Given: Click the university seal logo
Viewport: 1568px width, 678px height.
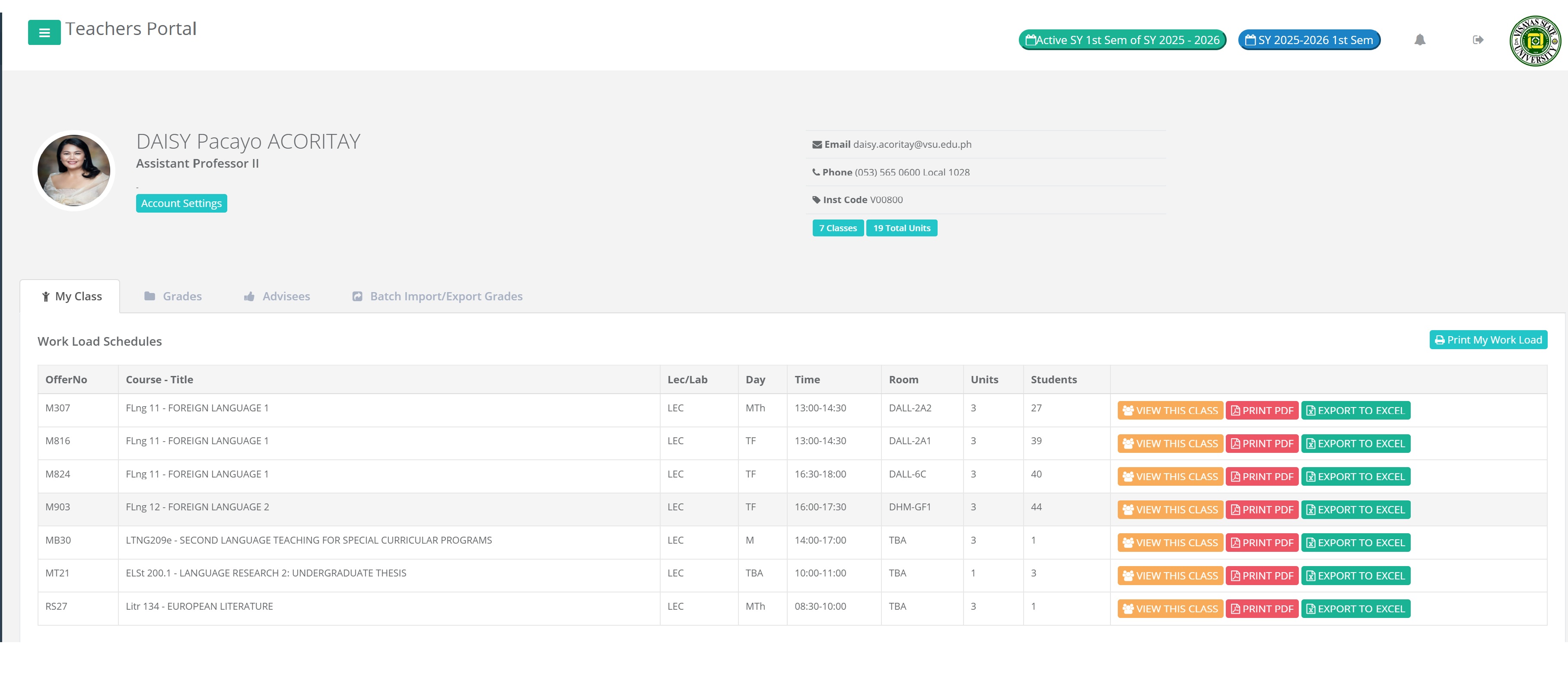Looking at the screenshot, I should [1535, 41].
